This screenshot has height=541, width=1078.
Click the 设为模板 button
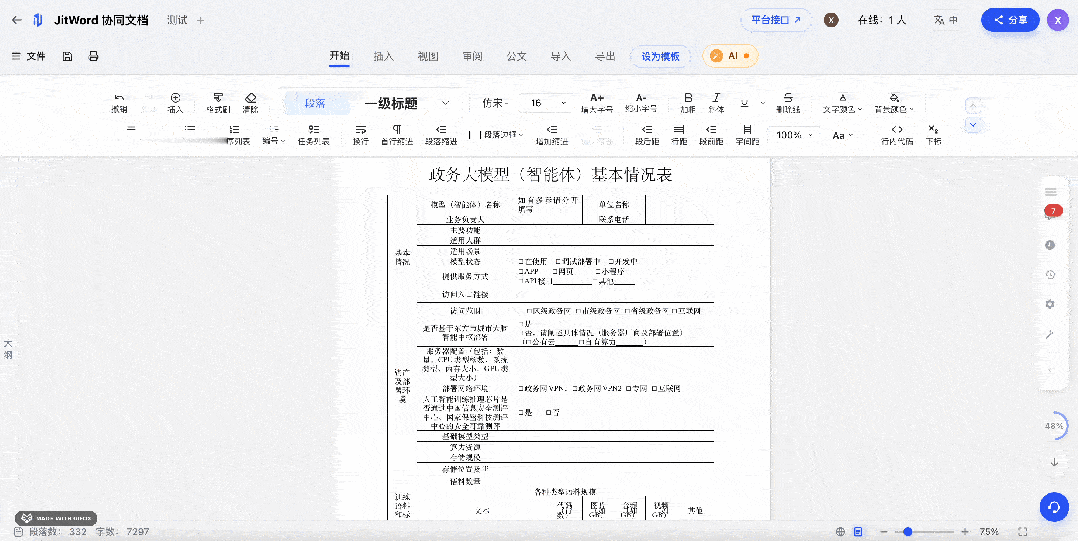661,56
